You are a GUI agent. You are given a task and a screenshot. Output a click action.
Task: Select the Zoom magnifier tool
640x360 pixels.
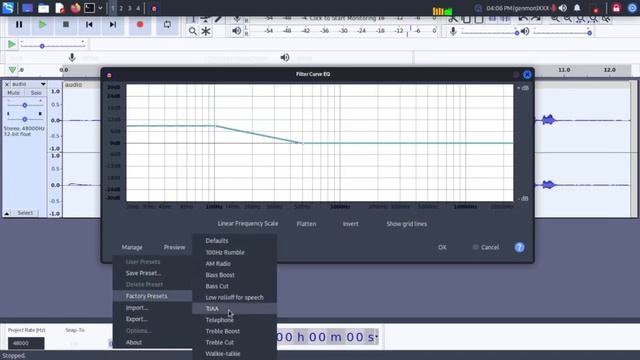[x=193, y=31]
